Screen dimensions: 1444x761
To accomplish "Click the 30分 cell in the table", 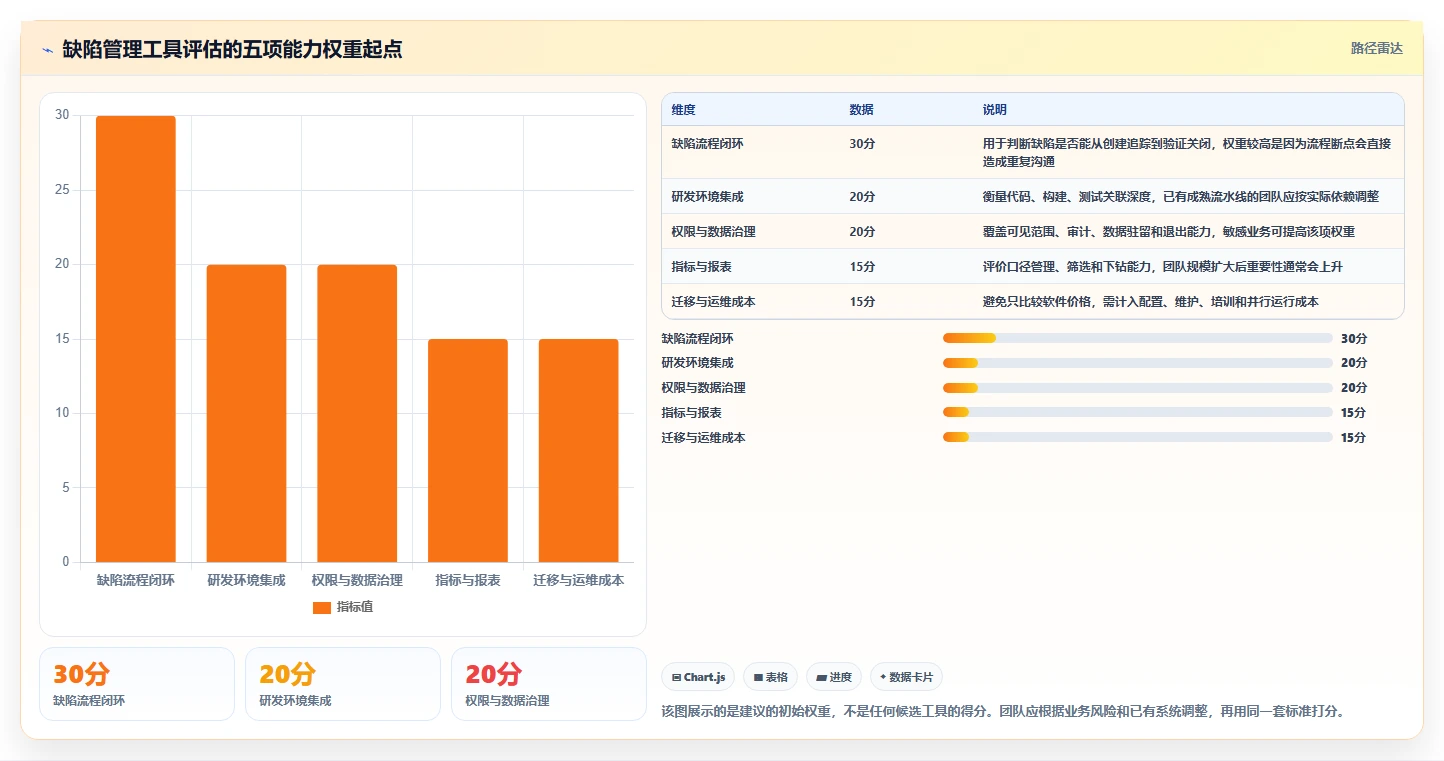I will tap(862, 143).
